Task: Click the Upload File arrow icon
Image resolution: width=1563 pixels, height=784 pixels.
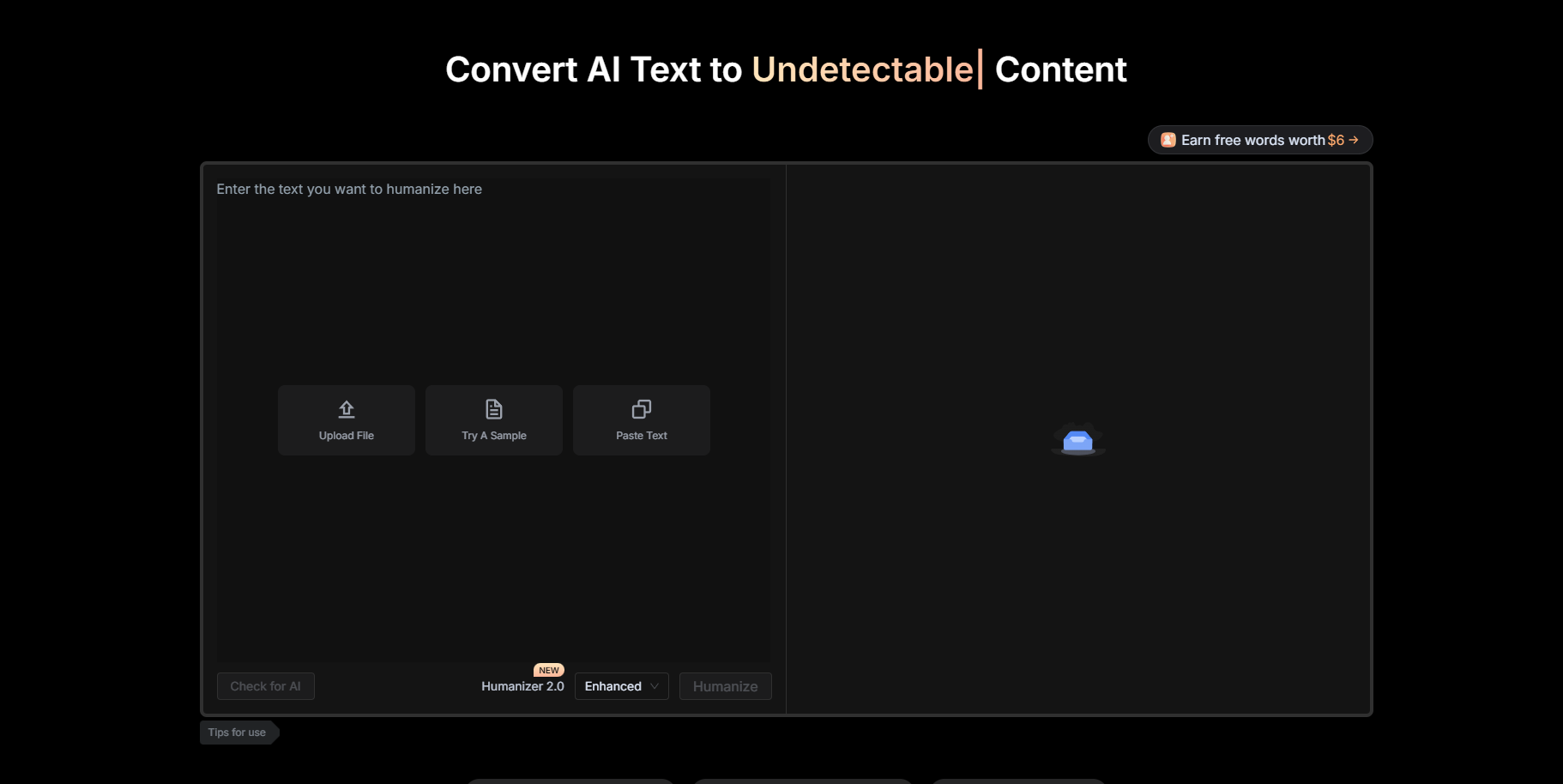Action: [x=347, y=409]
